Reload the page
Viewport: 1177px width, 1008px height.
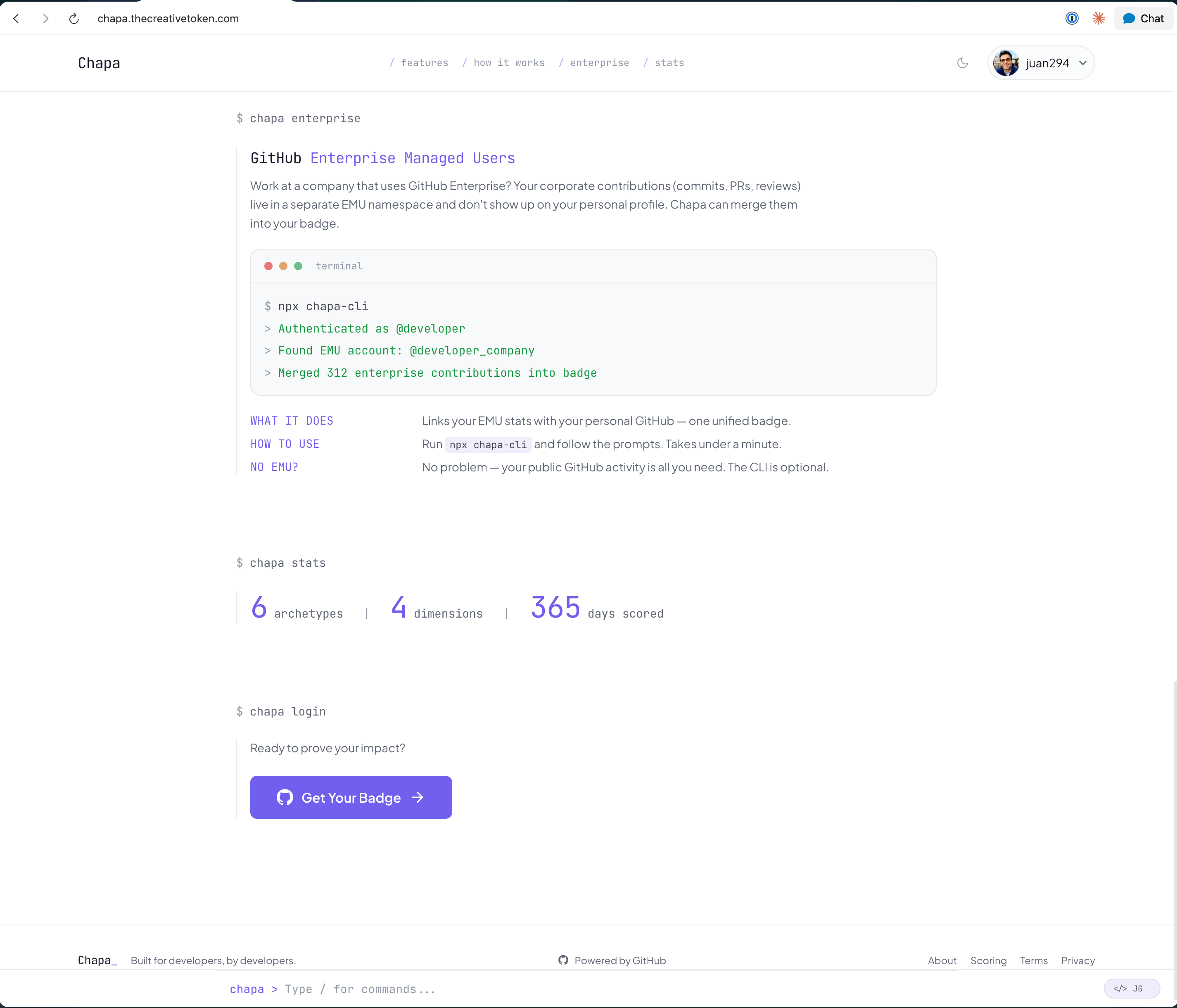(x=73, y=19)
